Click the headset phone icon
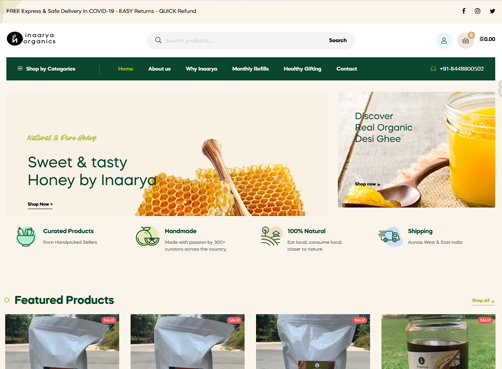Image resolution: width=502 pixels, height=369 pixels. (433, 69)
